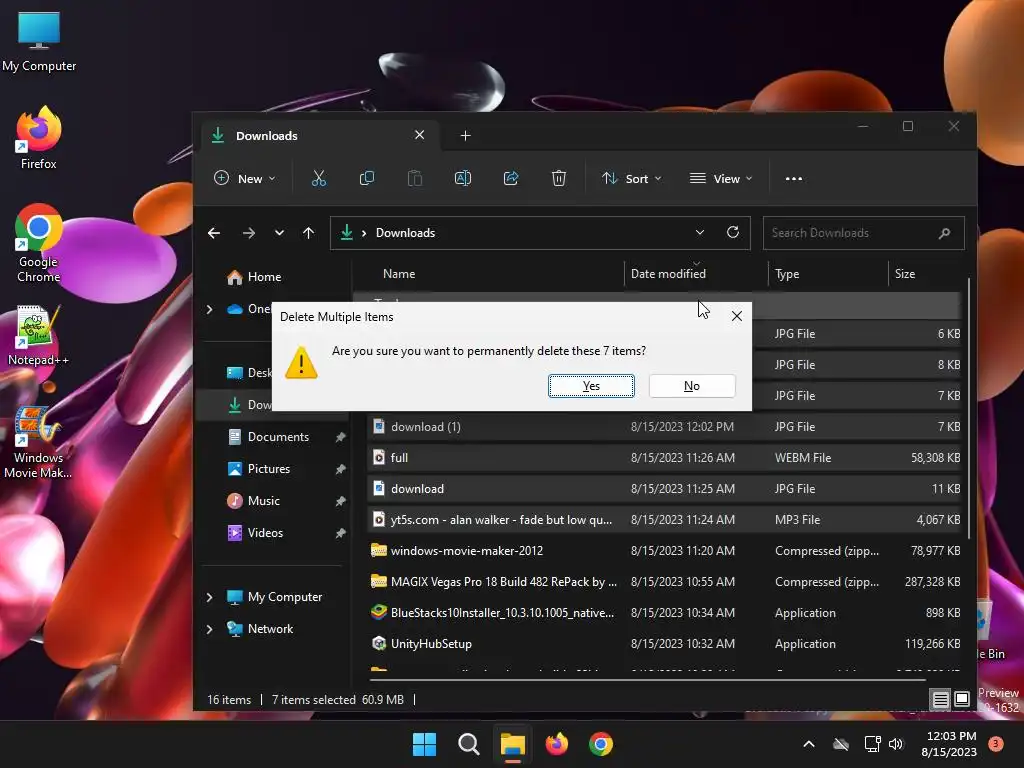Select the UnityHubSetup application

tap(664, 644)
